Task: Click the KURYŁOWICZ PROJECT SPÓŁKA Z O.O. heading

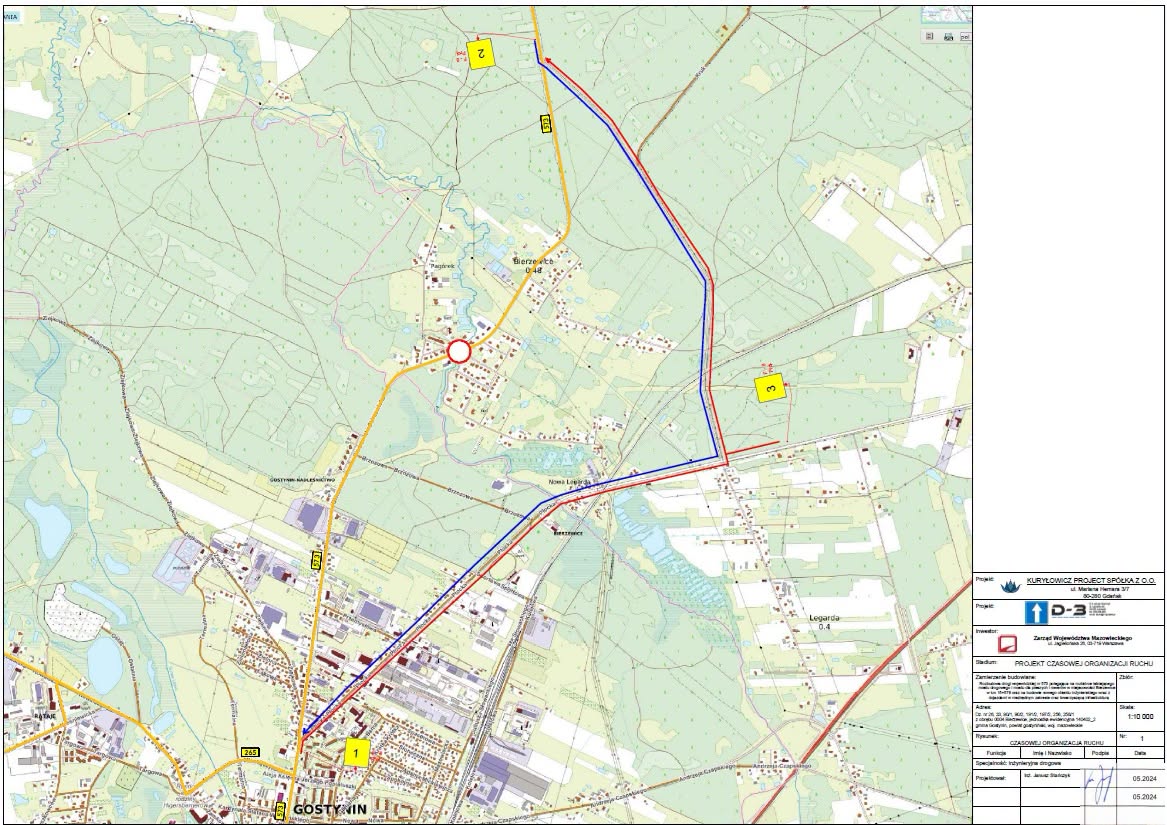Action: pos(1090,579)
